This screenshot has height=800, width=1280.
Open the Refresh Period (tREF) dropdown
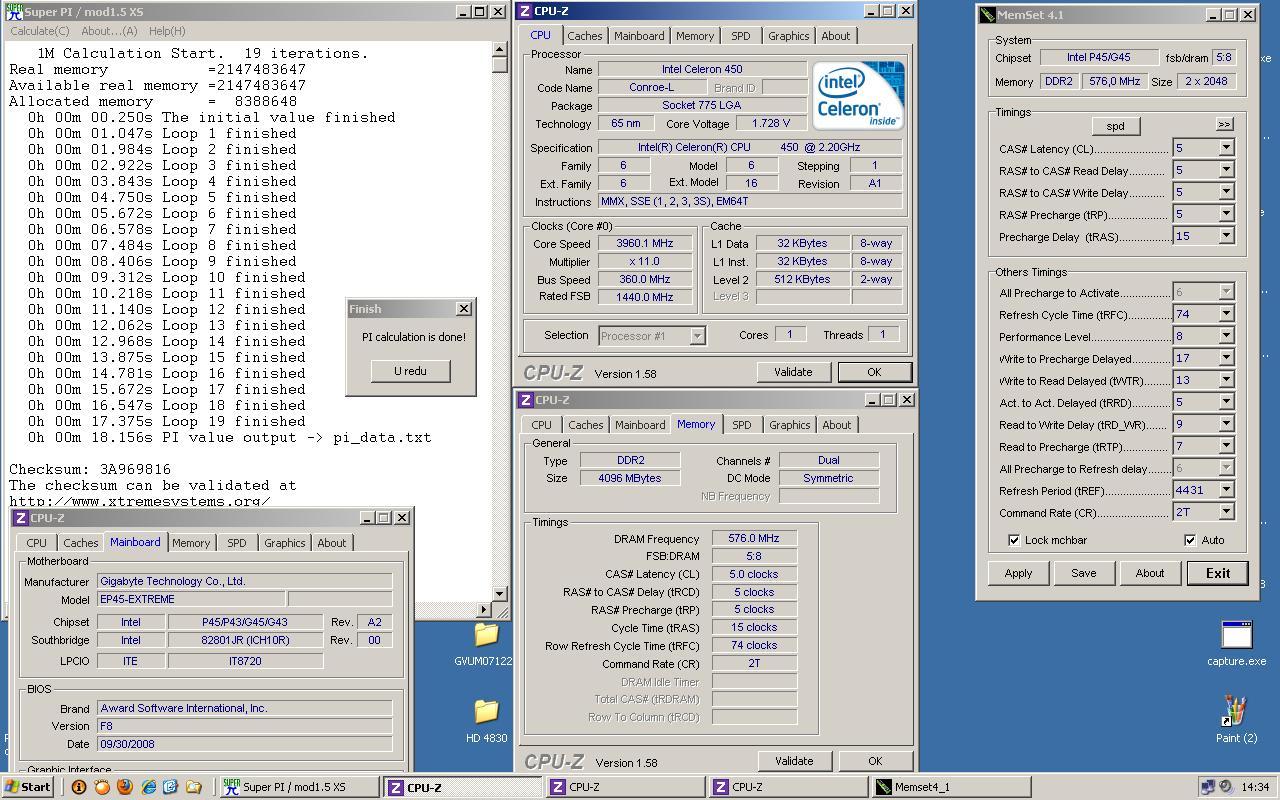[x=1226, y=490]
